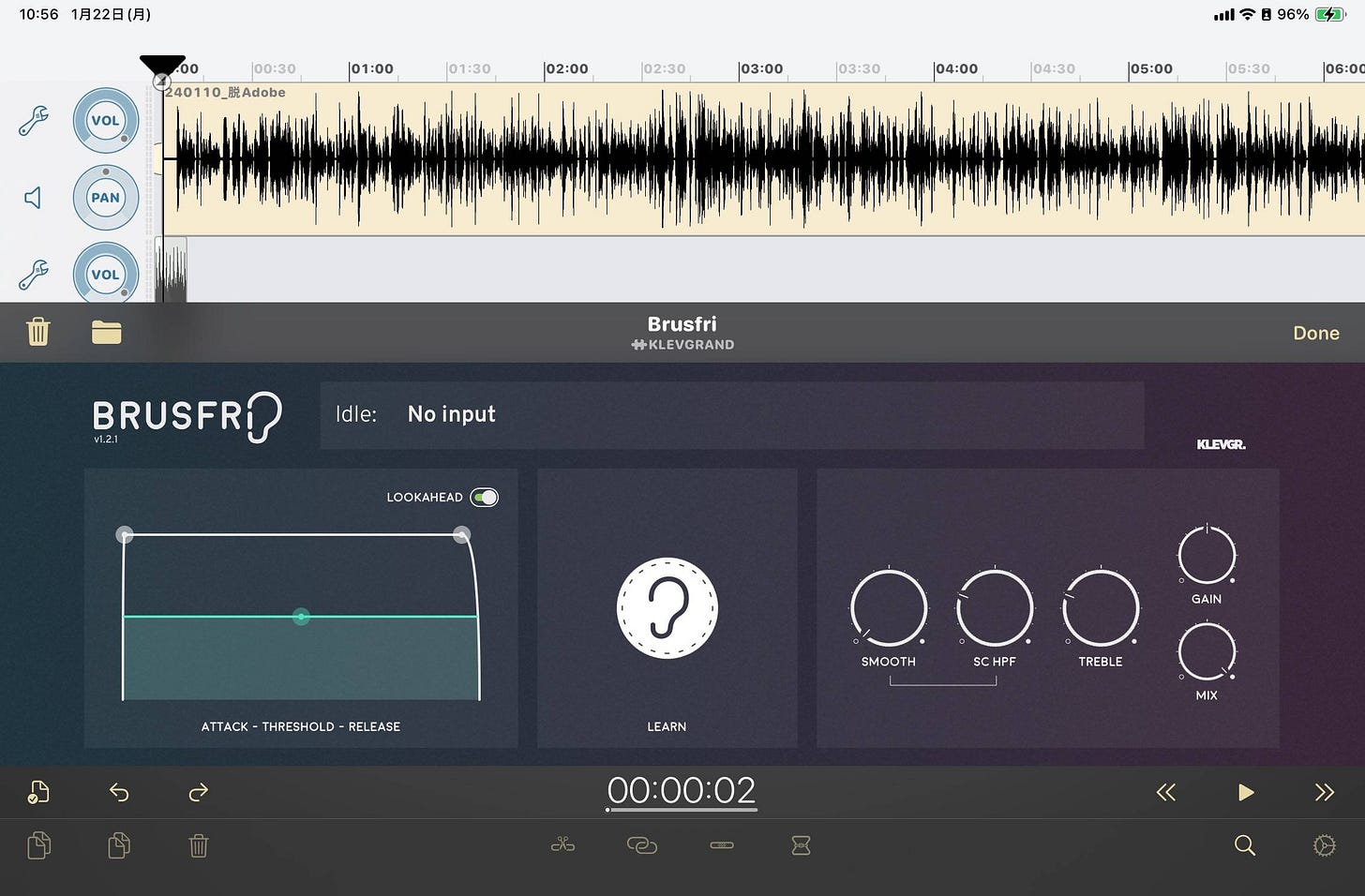
Task: Click the Brusfri logo
Action: [187, 417]
